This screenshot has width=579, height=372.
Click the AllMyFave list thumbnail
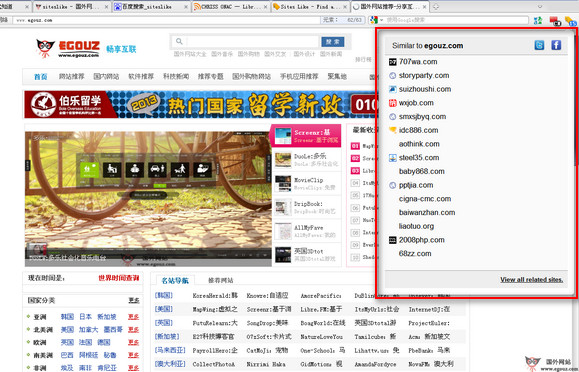point(283,231)
